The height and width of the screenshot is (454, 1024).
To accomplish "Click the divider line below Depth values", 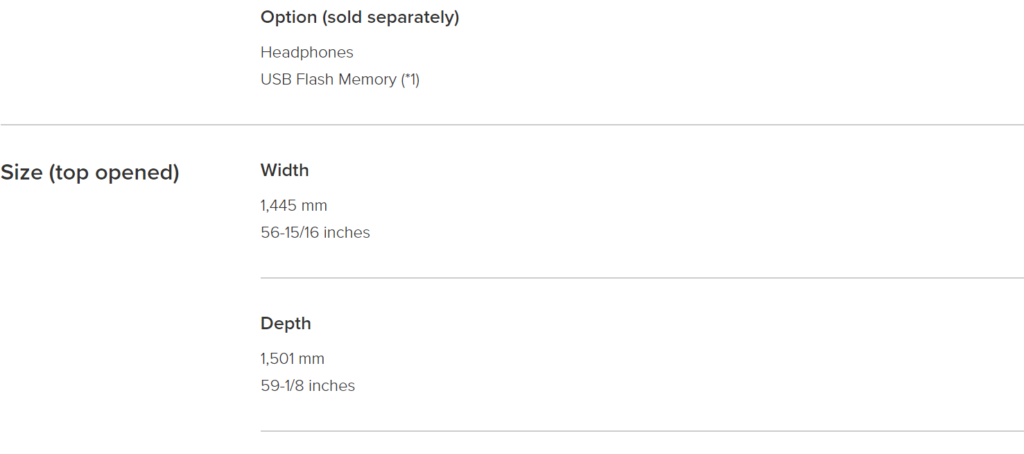I will coord(642,430).
